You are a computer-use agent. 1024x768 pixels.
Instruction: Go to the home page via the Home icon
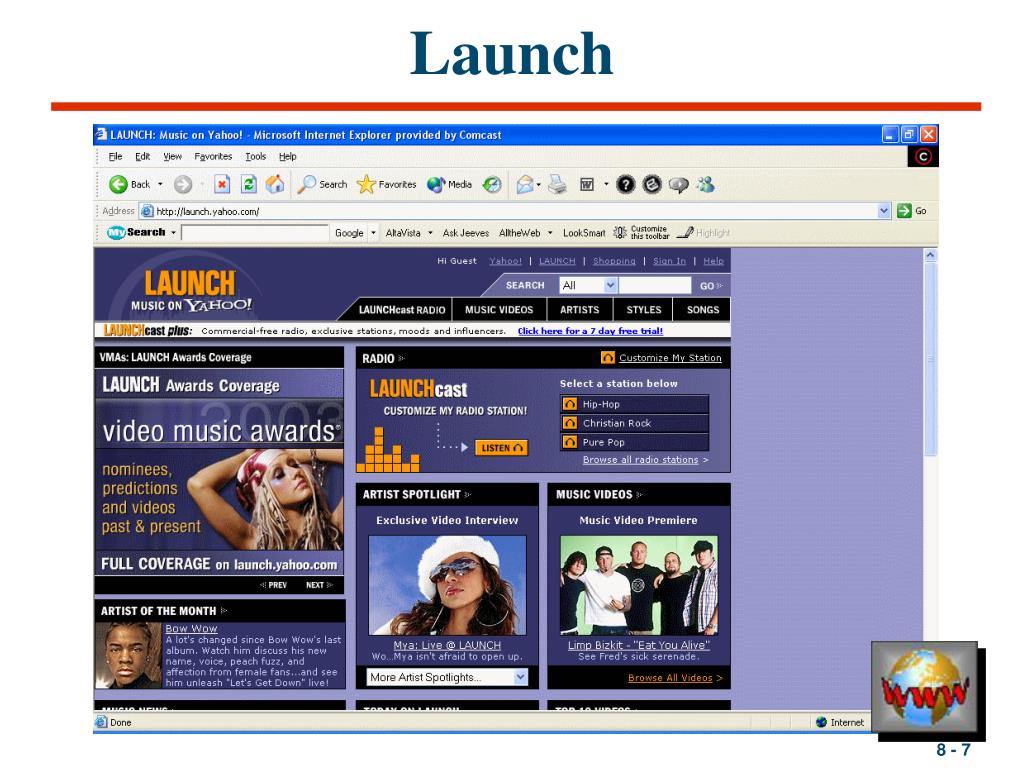click(x=275, y=184)
